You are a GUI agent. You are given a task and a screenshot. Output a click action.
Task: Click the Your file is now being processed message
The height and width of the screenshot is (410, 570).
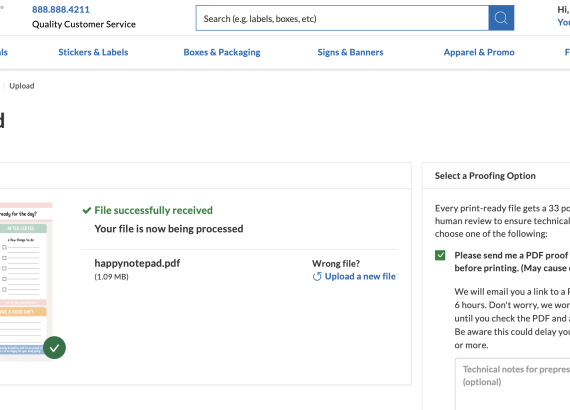coord(169,229)
